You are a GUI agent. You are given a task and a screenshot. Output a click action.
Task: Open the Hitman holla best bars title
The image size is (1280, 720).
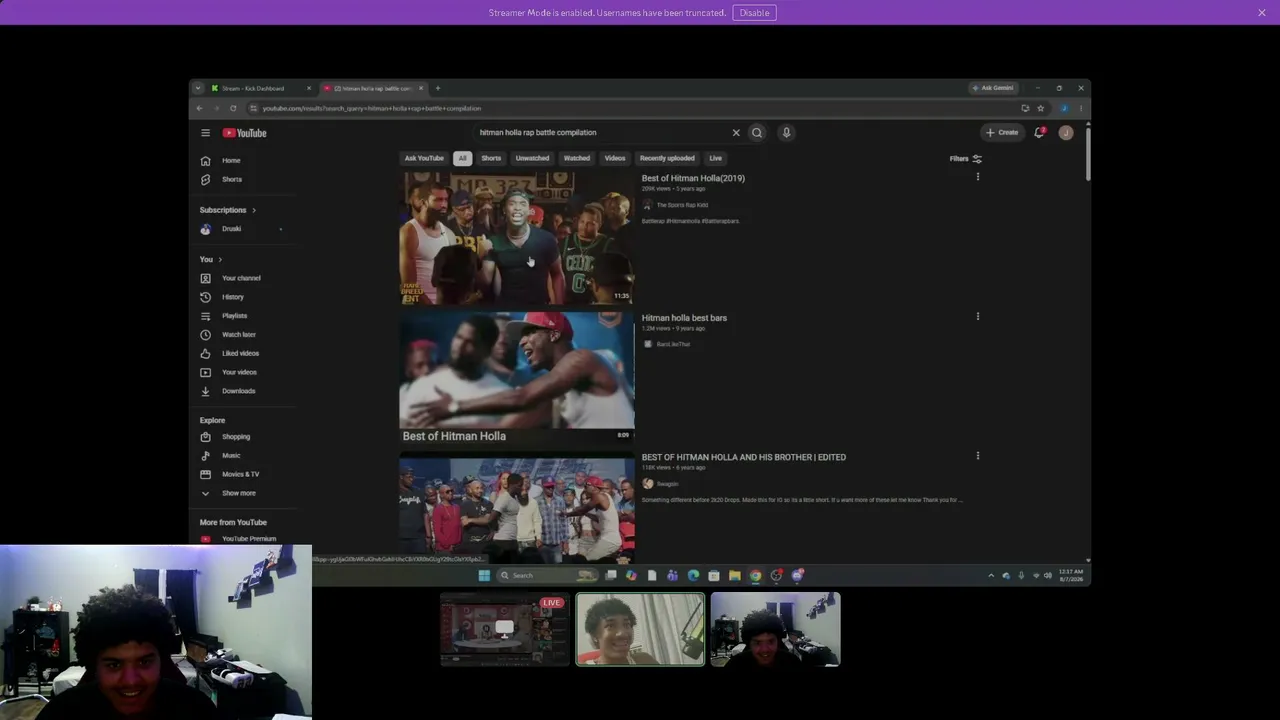coord(684,318)
